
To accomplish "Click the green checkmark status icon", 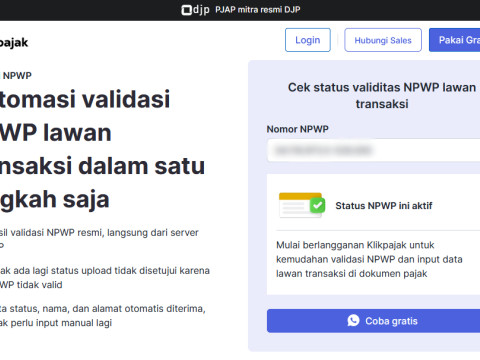I will [x=317, y=205].
